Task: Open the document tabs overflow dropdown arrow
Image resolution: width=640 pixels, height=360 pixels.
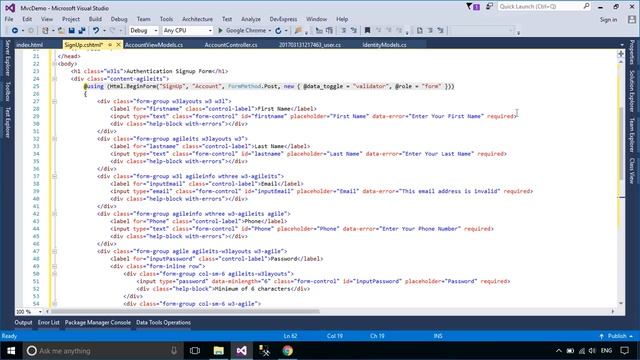Action: click(622, 45)
